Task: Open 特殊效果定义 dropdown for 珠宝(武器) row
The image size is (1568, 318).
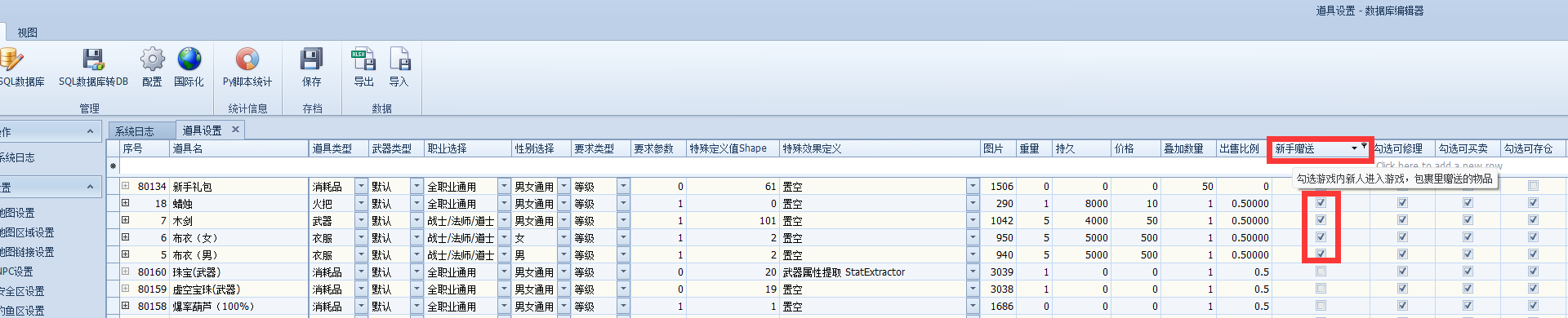Action: (x=973, y=272)
